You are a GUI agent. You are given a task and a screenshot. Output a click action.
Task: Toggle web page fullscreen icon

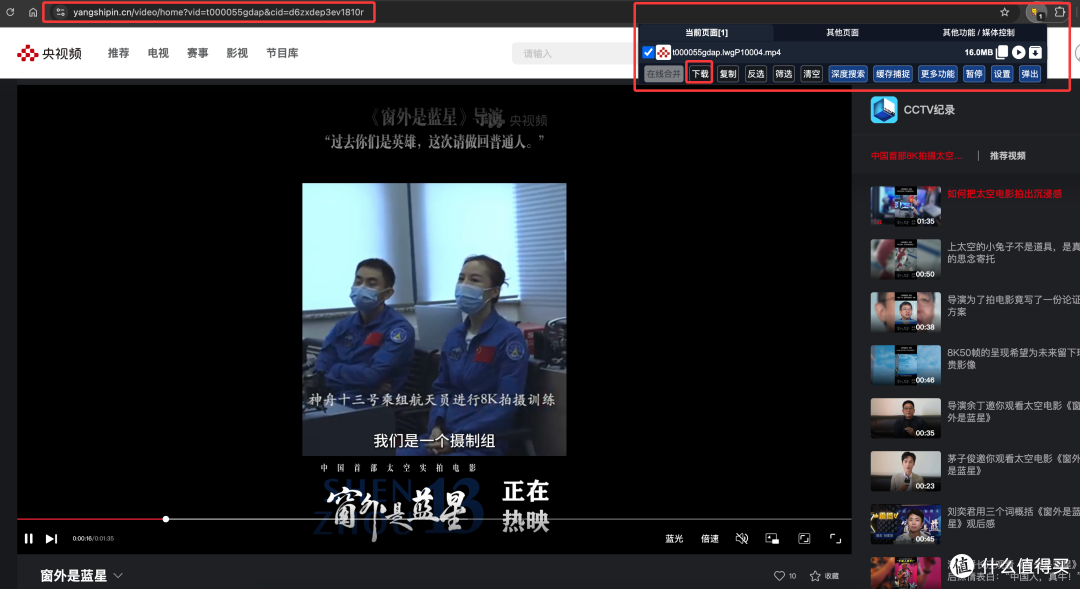pyautogui.click(x=804, y=539)
